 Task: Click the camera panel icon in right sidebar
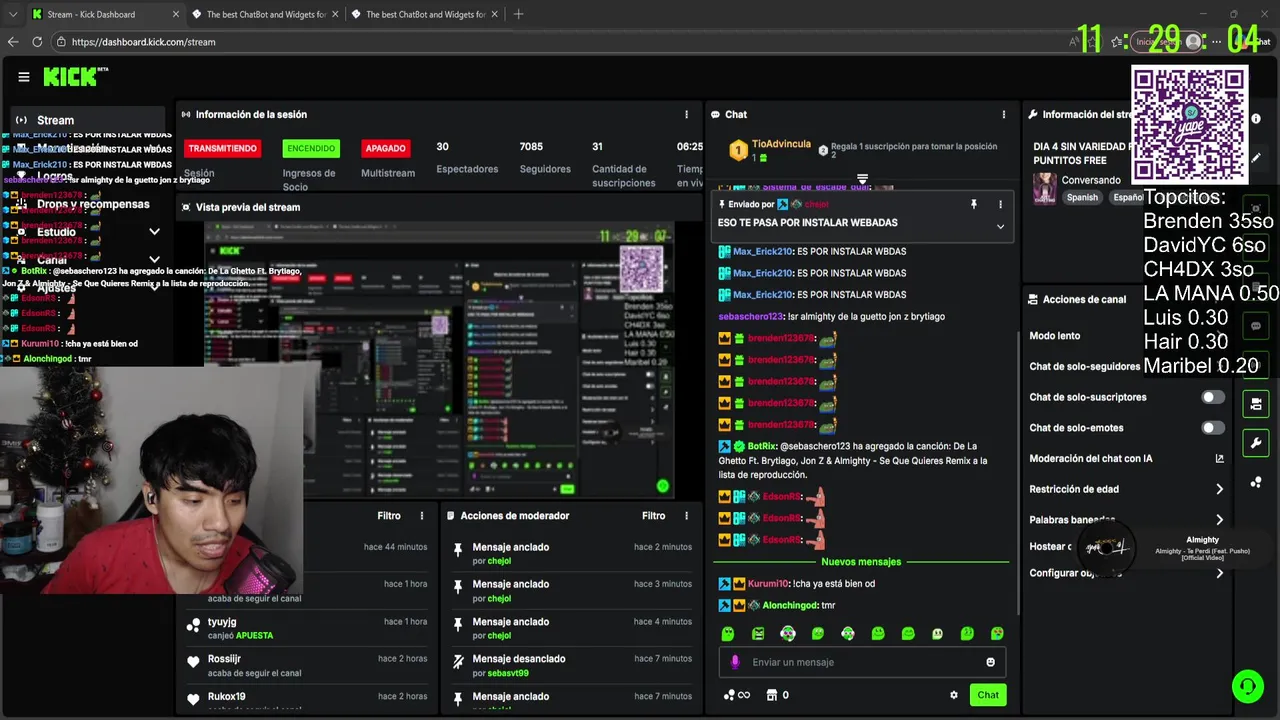coord(1256,404)
